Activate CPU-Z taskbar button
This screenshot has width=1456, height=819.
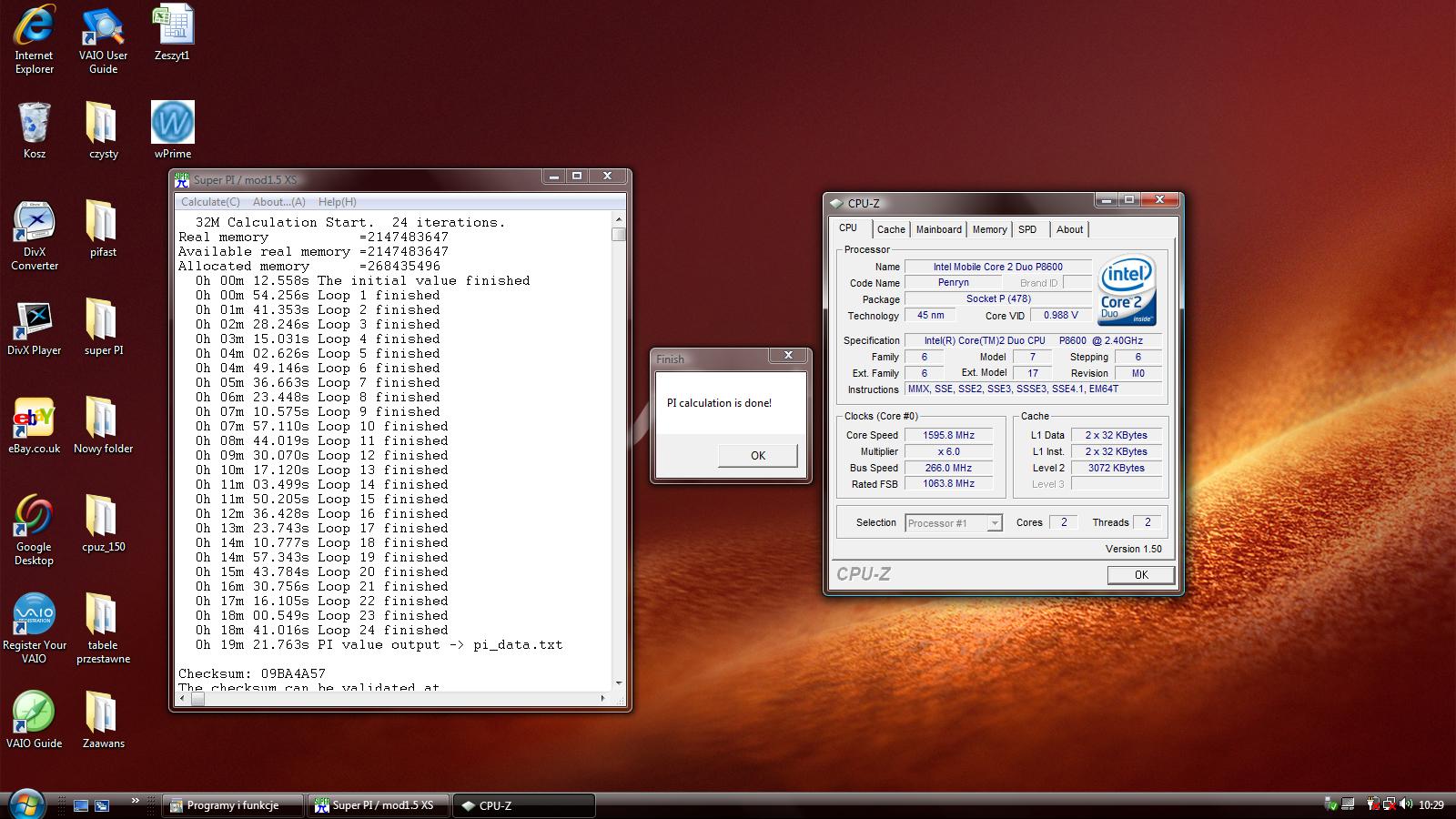coord(524,805)
